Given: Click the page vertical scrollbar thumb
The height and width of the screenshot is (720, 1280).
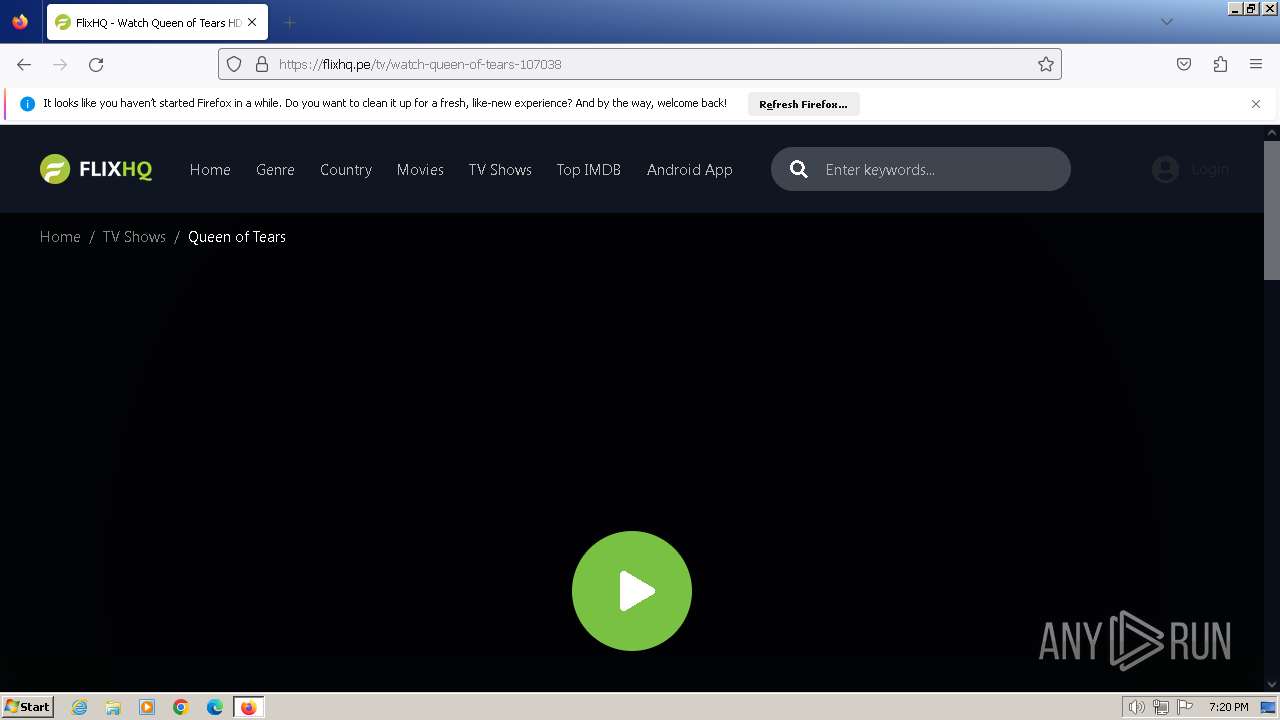Looking at the screenshot, I should point(1272,210).
